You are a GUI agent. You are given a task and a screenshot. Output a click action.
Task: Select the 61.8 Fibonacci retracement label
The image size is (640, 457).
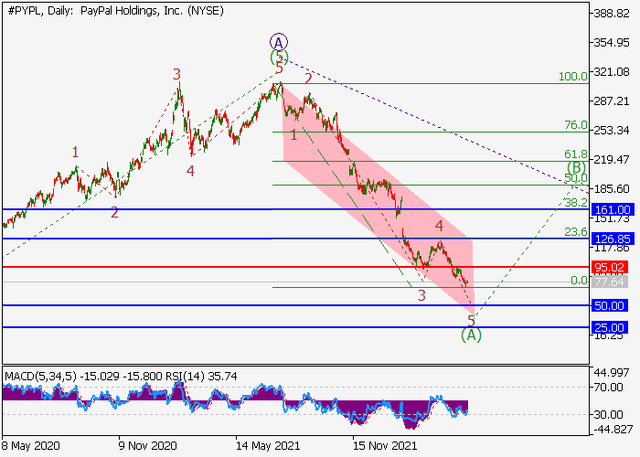[x=574, y=155]
